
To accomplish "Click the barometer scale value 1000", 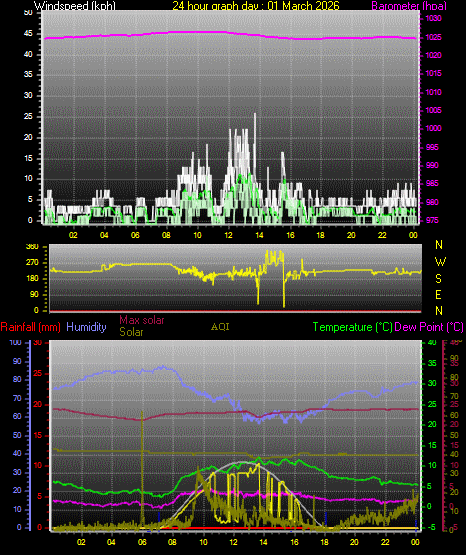I will click(x=433, y=128).
